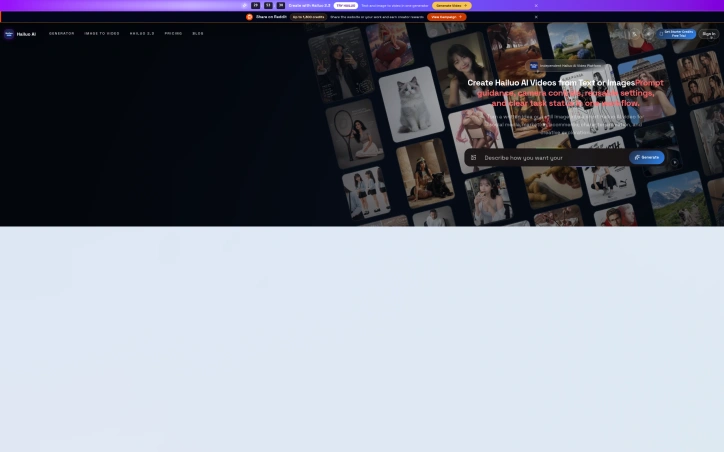Image resolution: width=724 pixels, height=452 pixels.
Task: Click the sparkle icon in purple banner
Action: pyautogui.click(x=244, y=6)
